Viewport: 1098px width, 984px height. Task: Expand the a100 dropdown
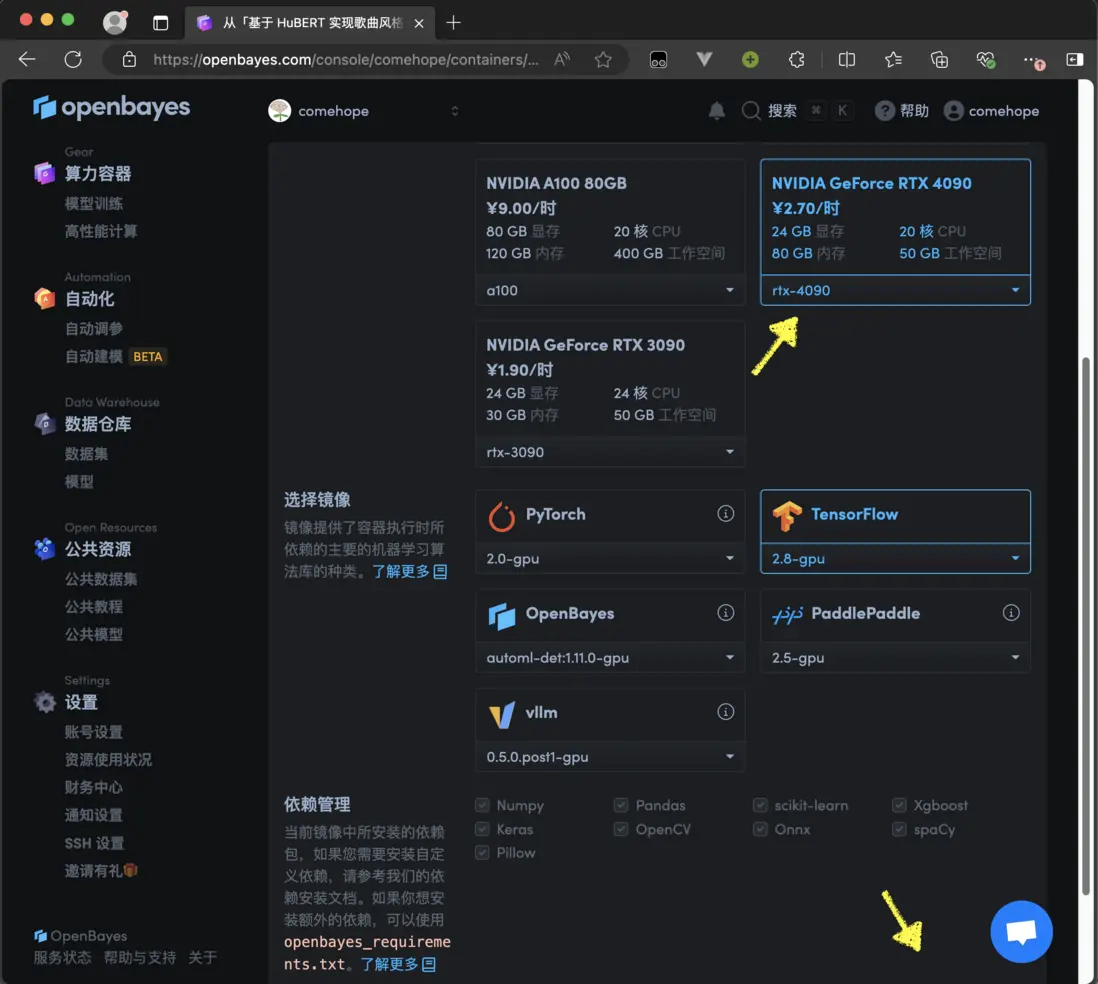click(610, 290)
